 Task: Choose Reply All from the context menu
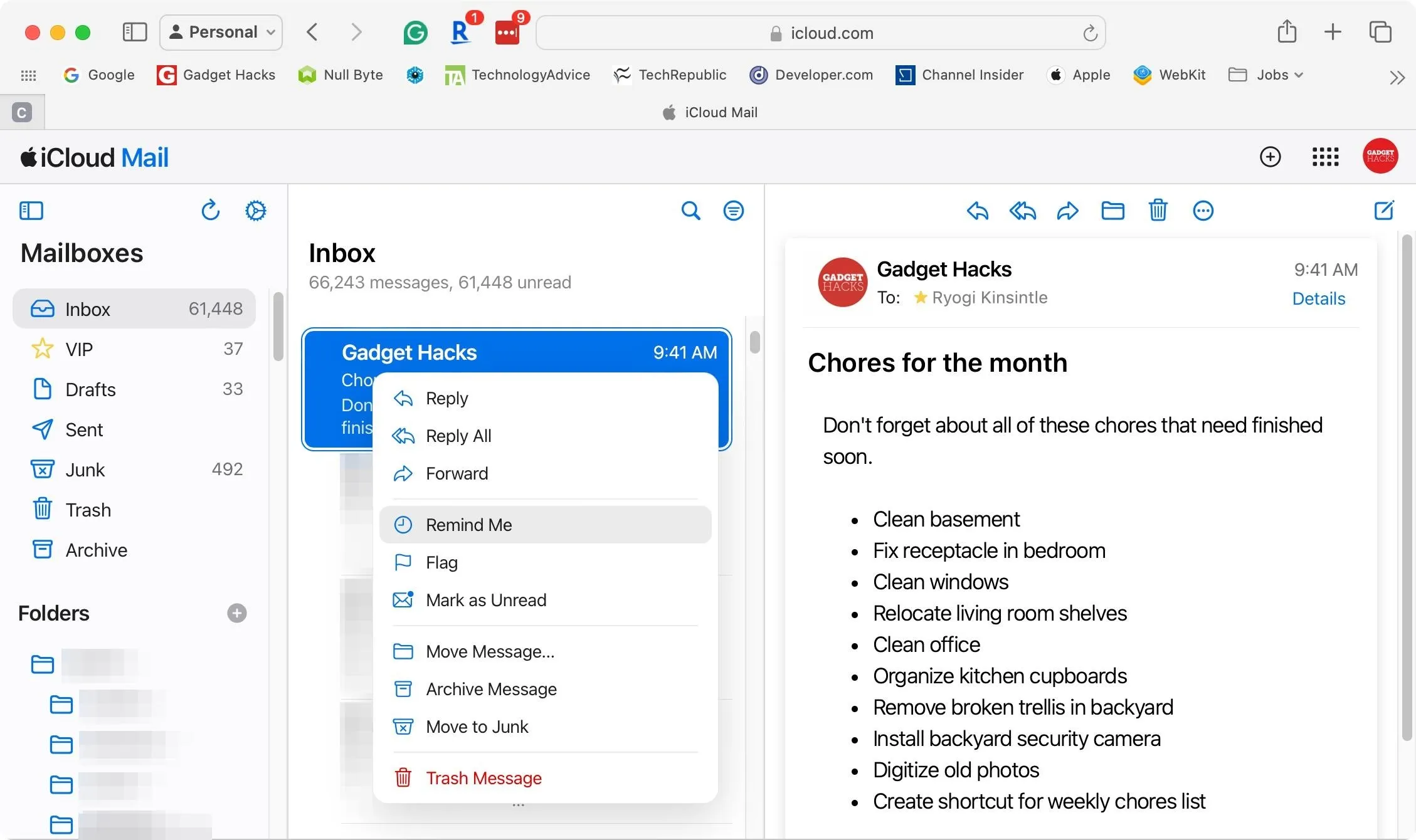point(545,436)
